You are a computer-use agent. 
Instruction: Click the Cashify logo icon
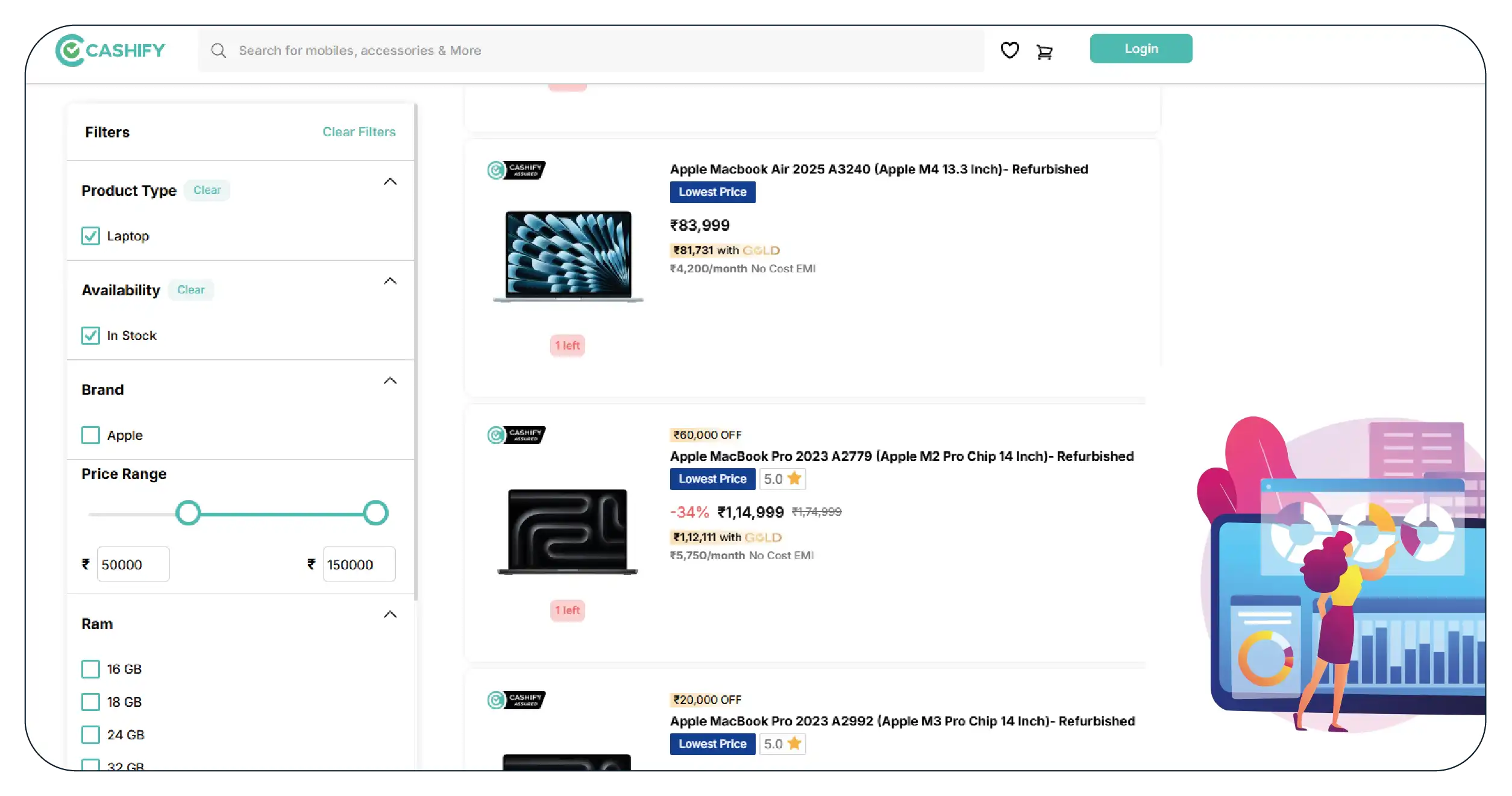(71, 51)
